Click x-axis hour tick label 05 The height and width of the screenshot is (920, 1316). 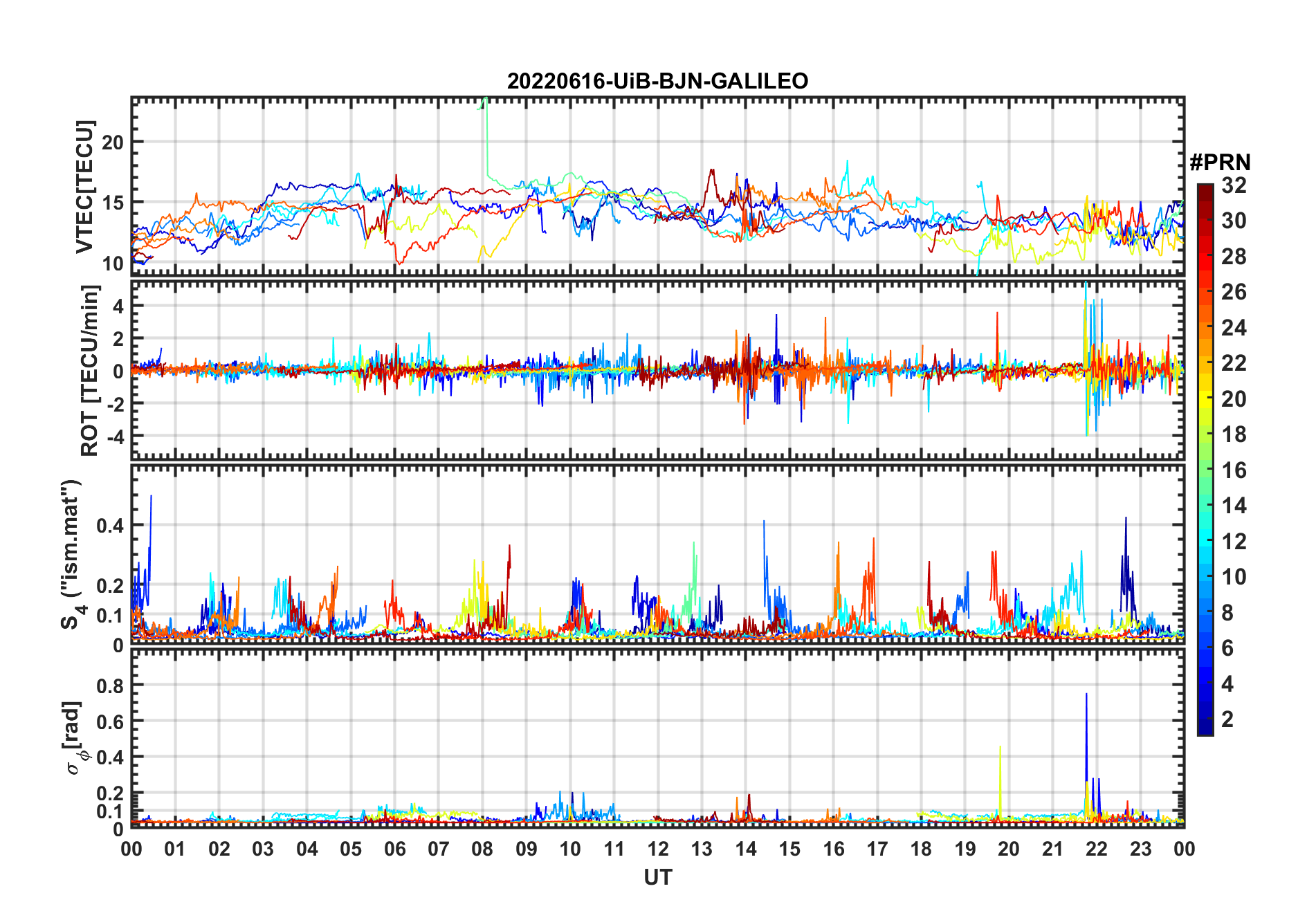coord(351,849)
